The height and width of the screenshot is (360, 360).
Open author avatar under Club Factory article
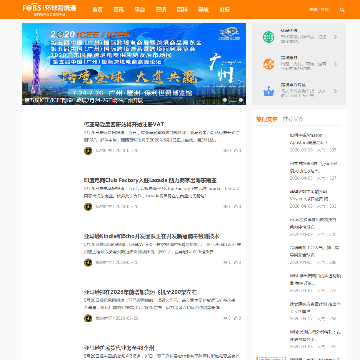(88, 207)
